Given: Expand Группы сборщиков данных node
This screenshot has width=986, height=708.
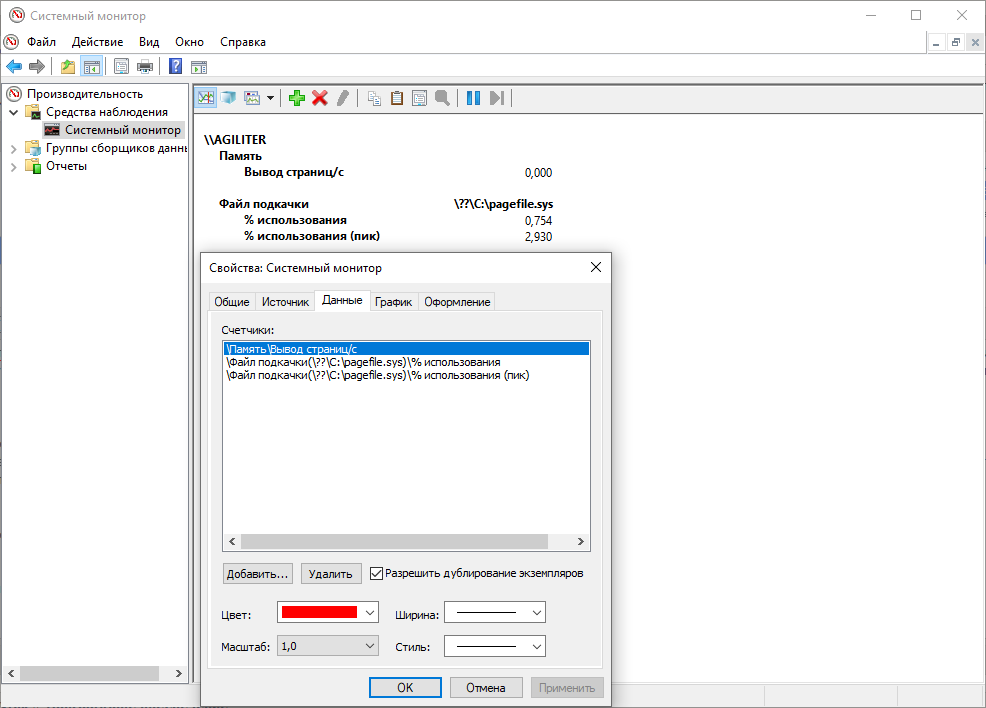Looking at the screenshot, I should click(14, 149).
